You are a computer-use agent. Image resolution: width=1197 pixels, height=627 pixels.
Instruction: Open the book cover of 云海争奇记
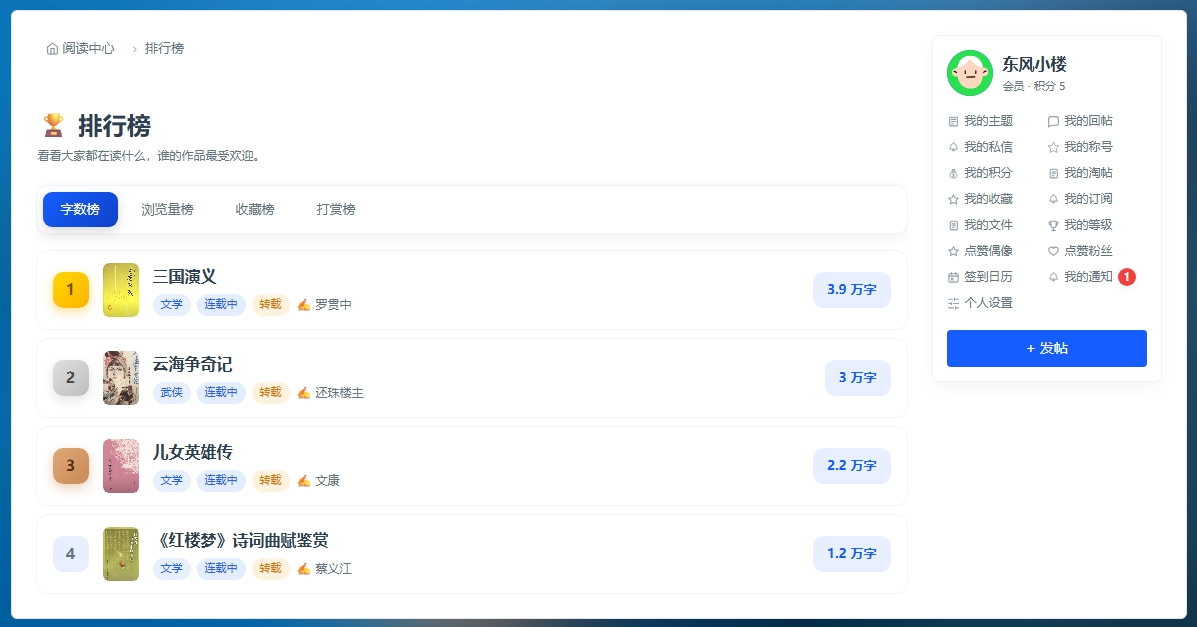121,378
